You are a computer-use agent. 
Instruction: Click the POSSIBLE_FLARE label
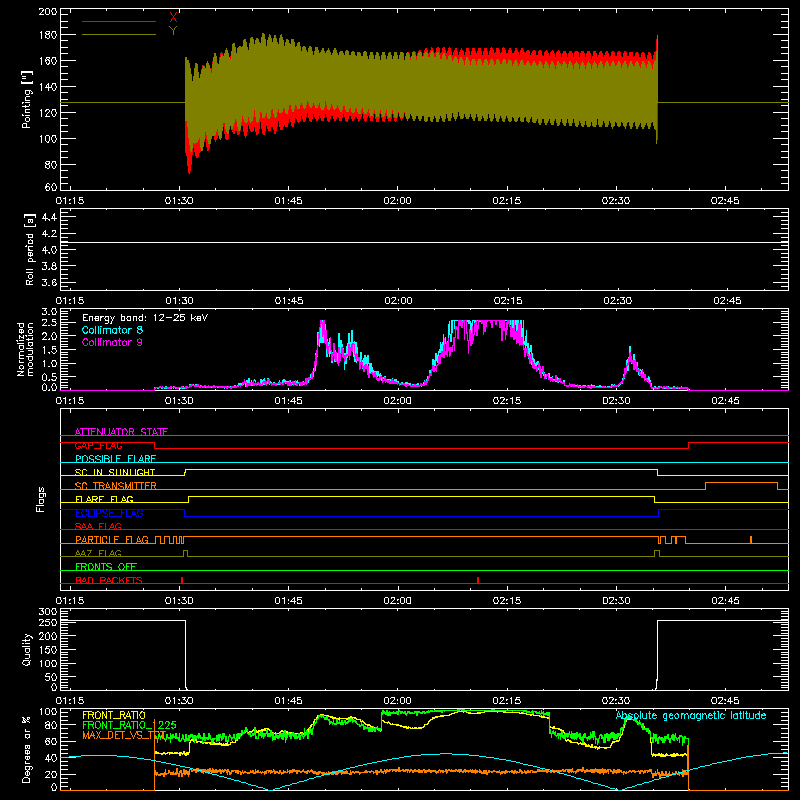coord(115,459)
